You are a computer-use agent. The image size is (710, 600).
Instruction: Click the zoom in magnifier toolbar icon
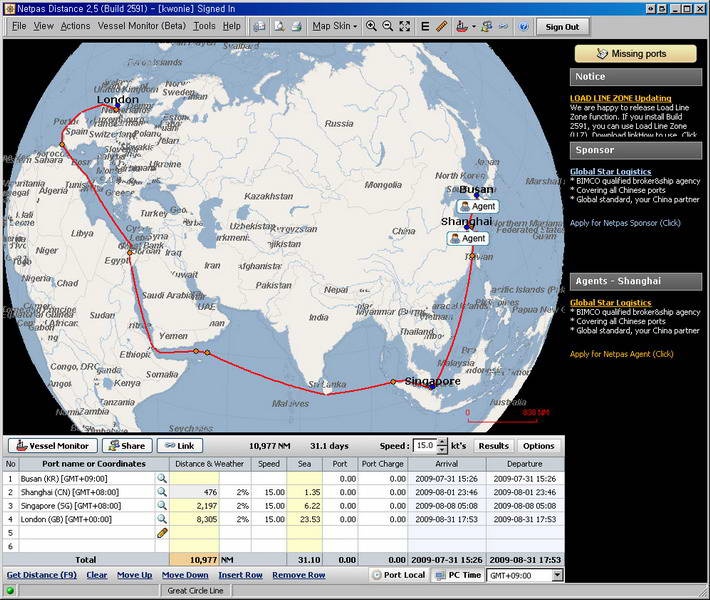371,26
